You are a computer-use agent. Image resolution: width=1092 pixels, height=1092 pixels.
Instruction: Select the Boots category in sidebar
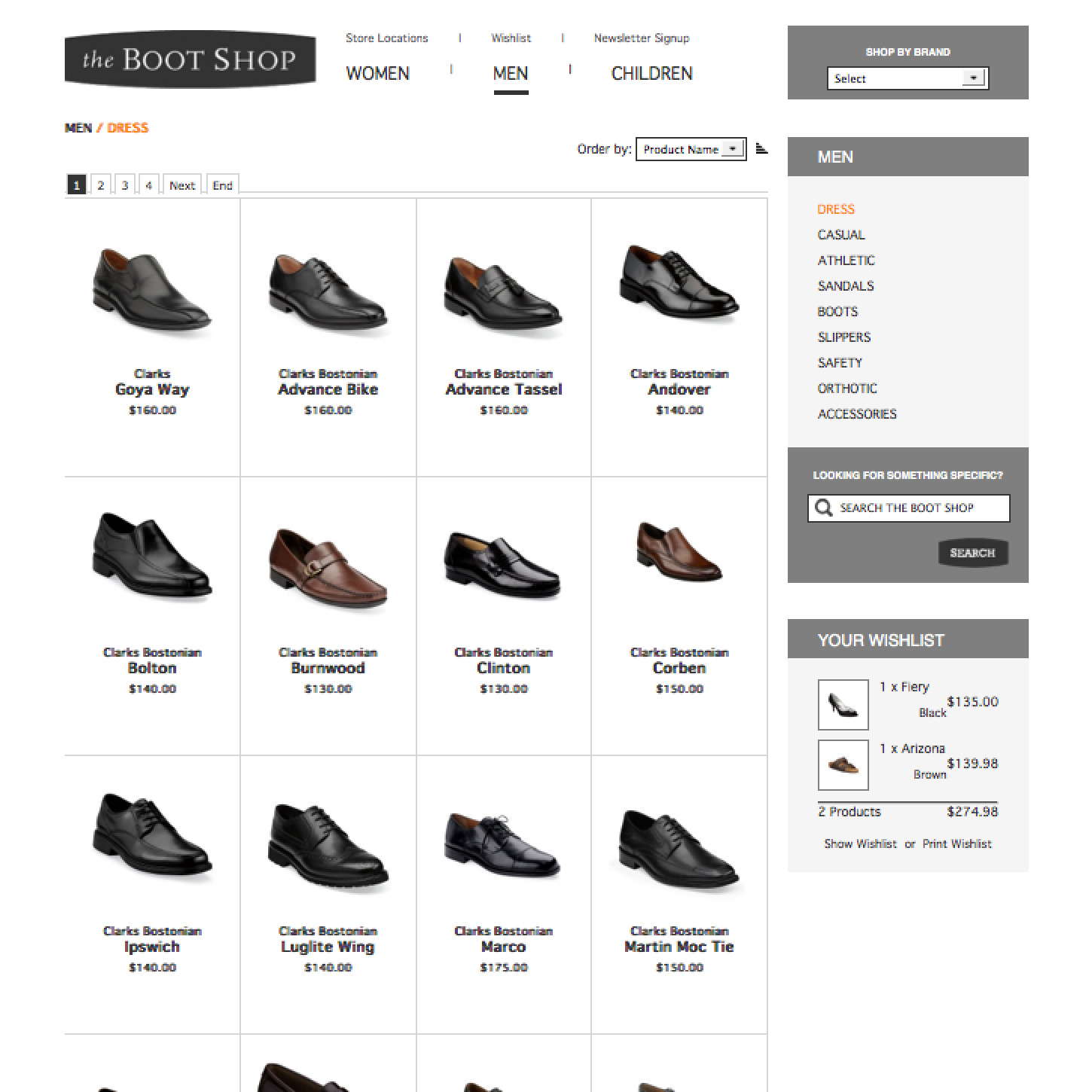pos(837,312)
